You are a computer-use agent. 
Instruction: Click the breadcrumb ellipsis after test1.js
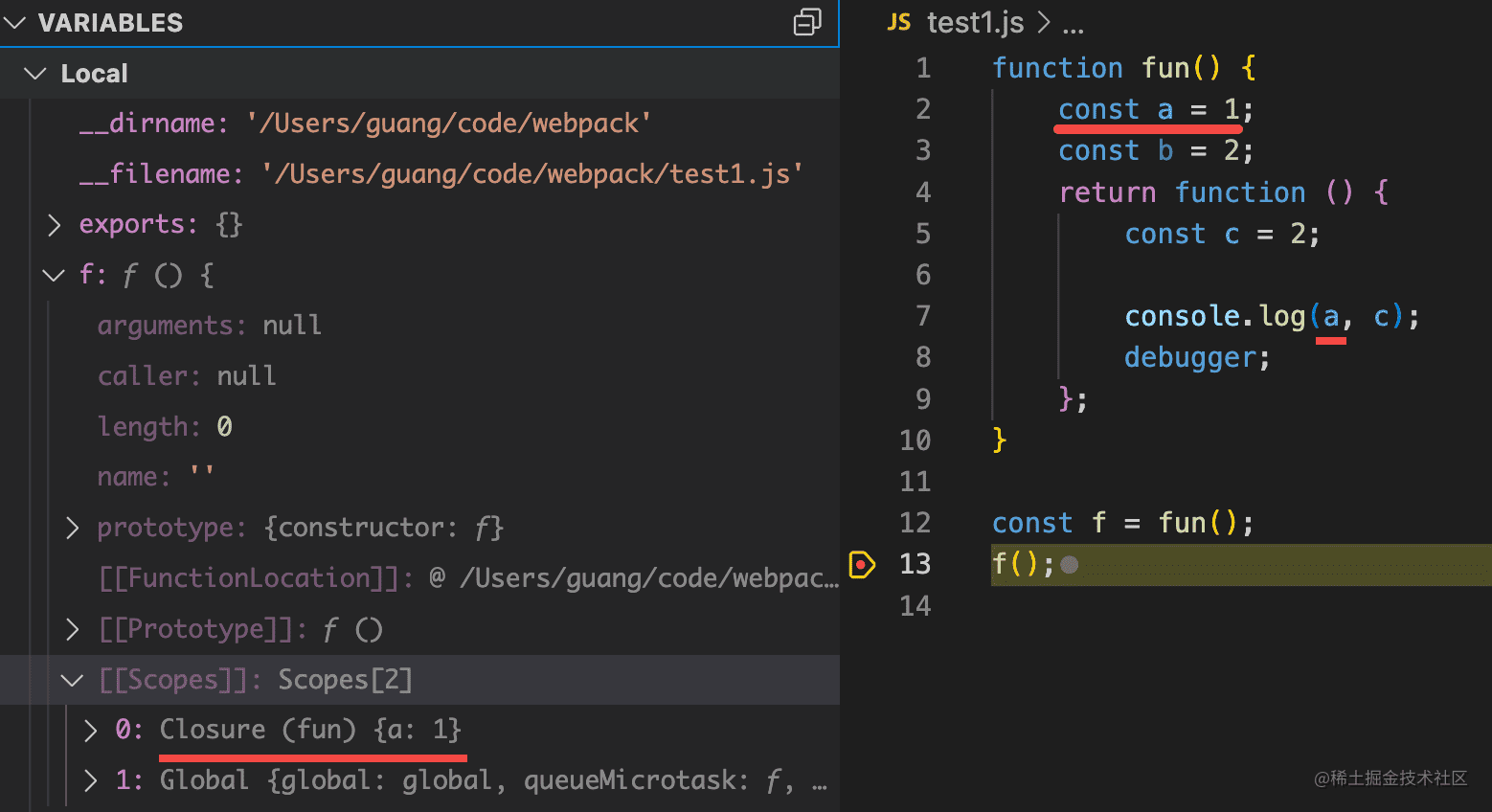(1073, 25)
